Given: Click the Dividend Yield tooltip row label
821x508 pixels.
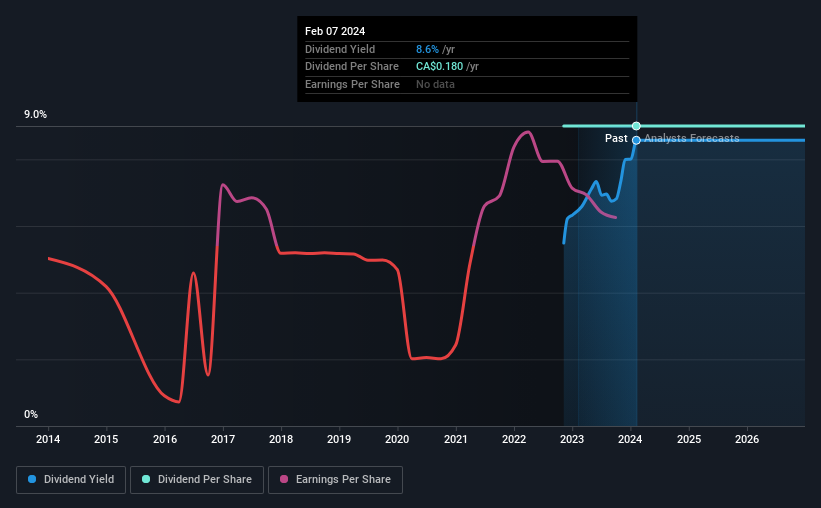Looking at the screenshot, I should pos(340,49).
